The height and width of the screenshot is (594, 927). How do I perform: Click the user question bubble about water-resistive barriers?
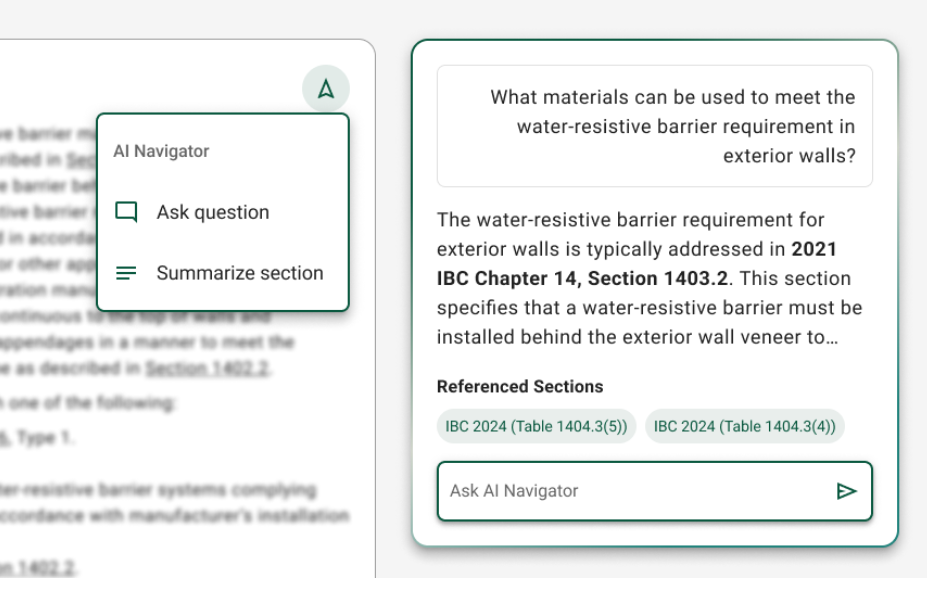[654, 126]
